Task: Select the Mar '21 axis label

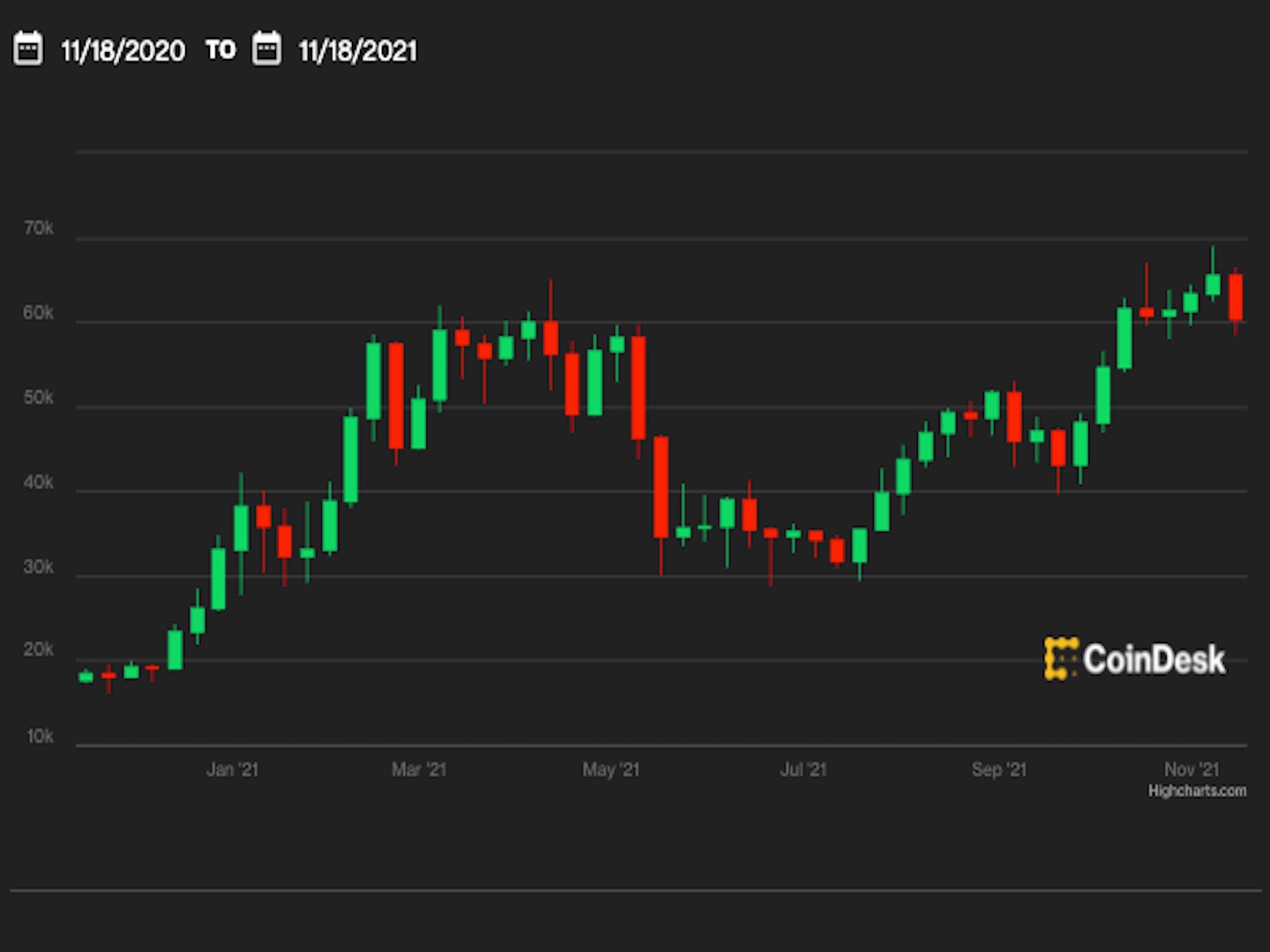Action: [x=420, y=769]
